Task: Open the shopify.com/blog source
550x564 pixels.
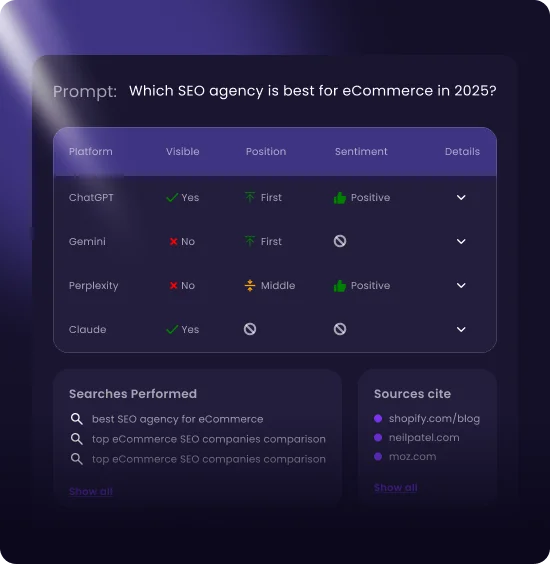Action: [434, 419]
